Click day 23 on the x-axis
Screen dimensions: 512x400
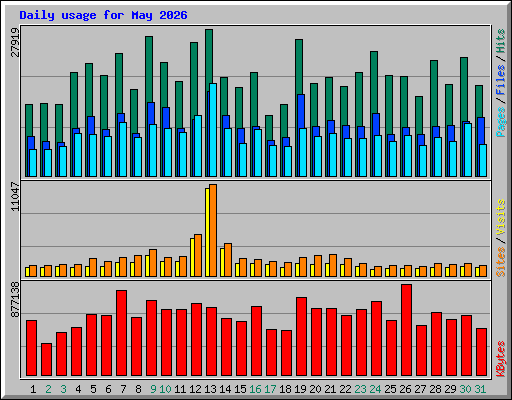(360, 389)
